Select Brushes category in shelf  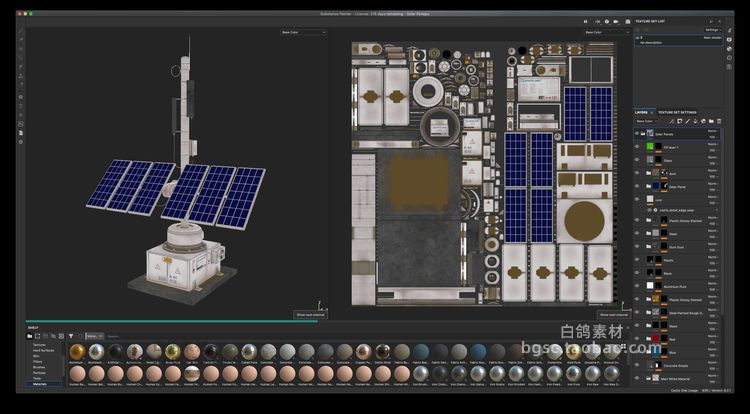click(39, 367)
